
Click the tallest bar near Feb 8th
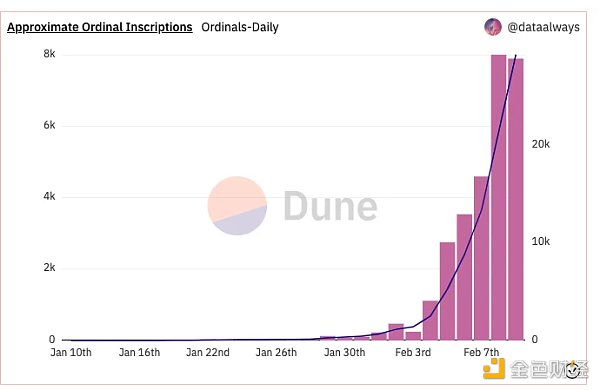(x=499, y=197)
